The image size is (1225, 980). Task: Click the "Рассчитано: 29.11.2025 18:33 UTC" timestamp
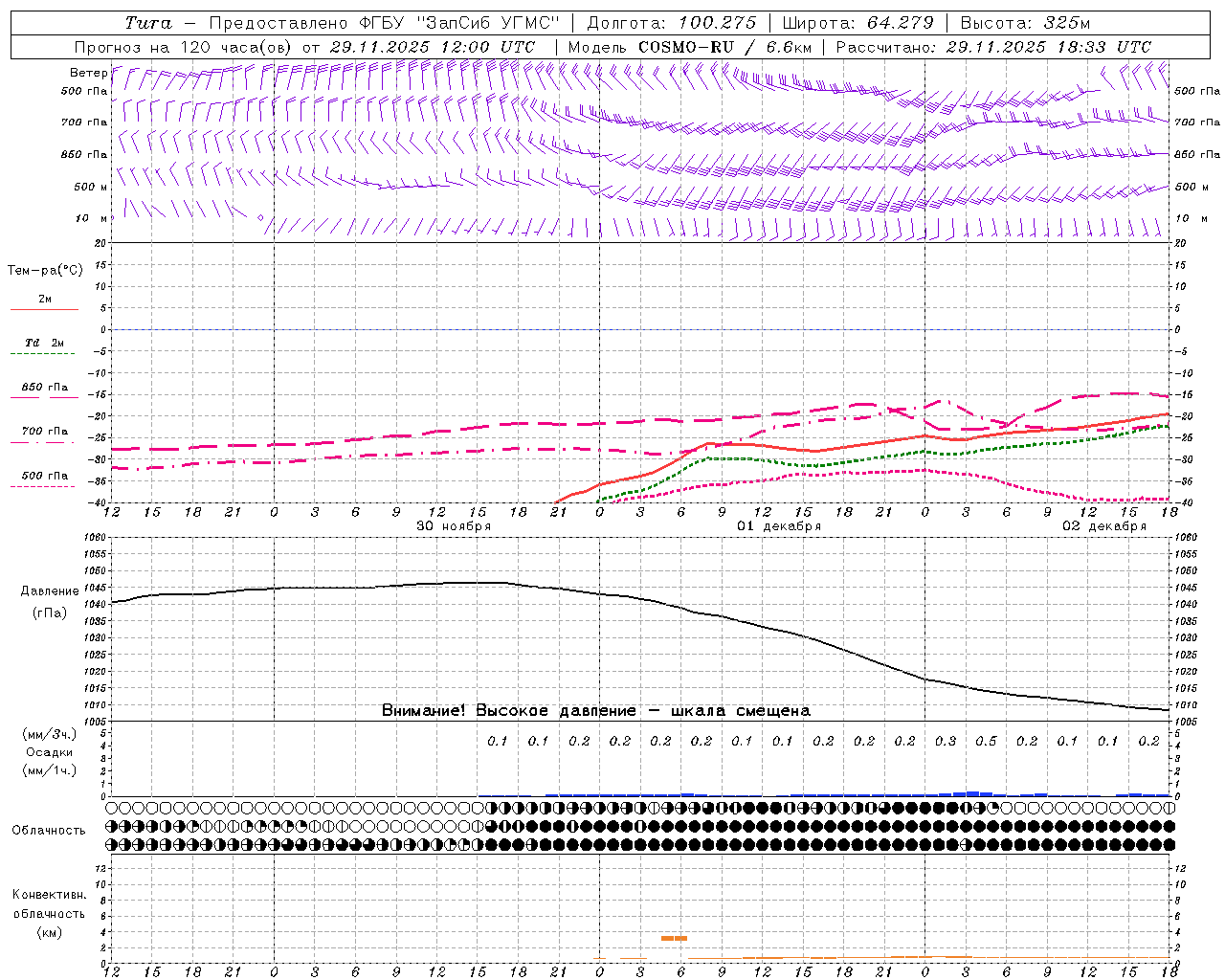point(993,47)
